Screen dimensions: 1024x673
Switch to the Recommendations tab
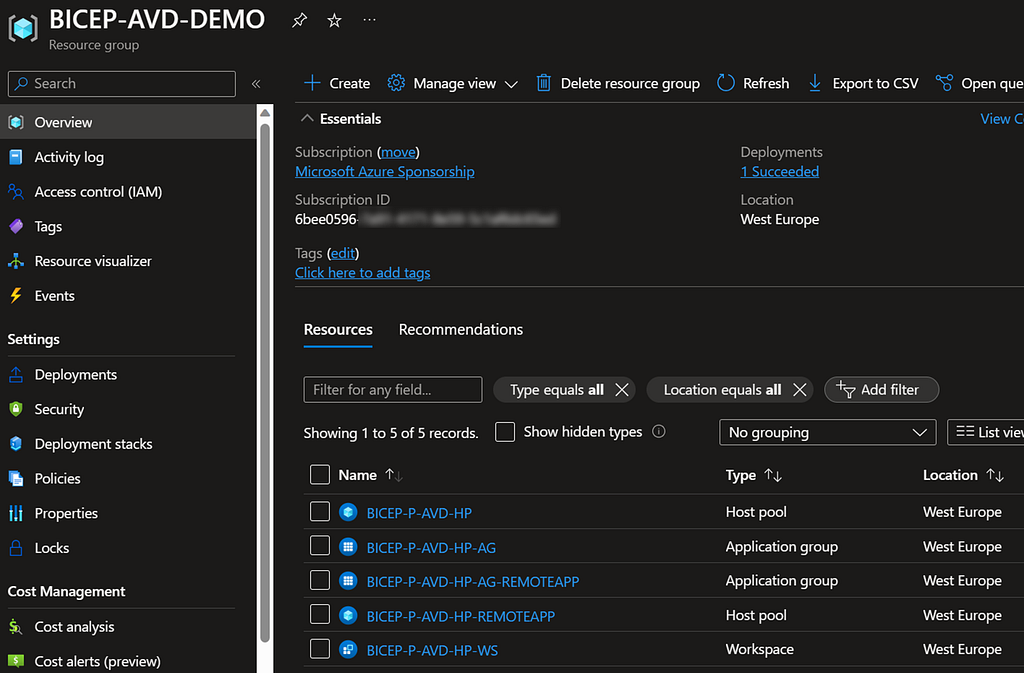(x=460, y=330)
